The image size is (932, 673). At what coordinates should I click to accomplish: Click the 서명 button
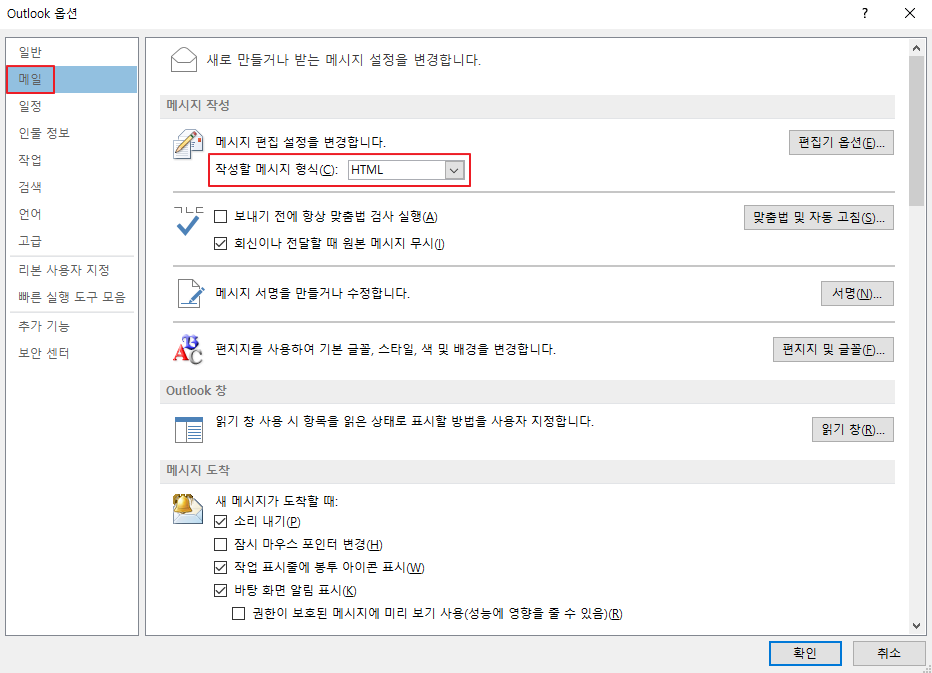pyautogui.click(x=857, y=294)
